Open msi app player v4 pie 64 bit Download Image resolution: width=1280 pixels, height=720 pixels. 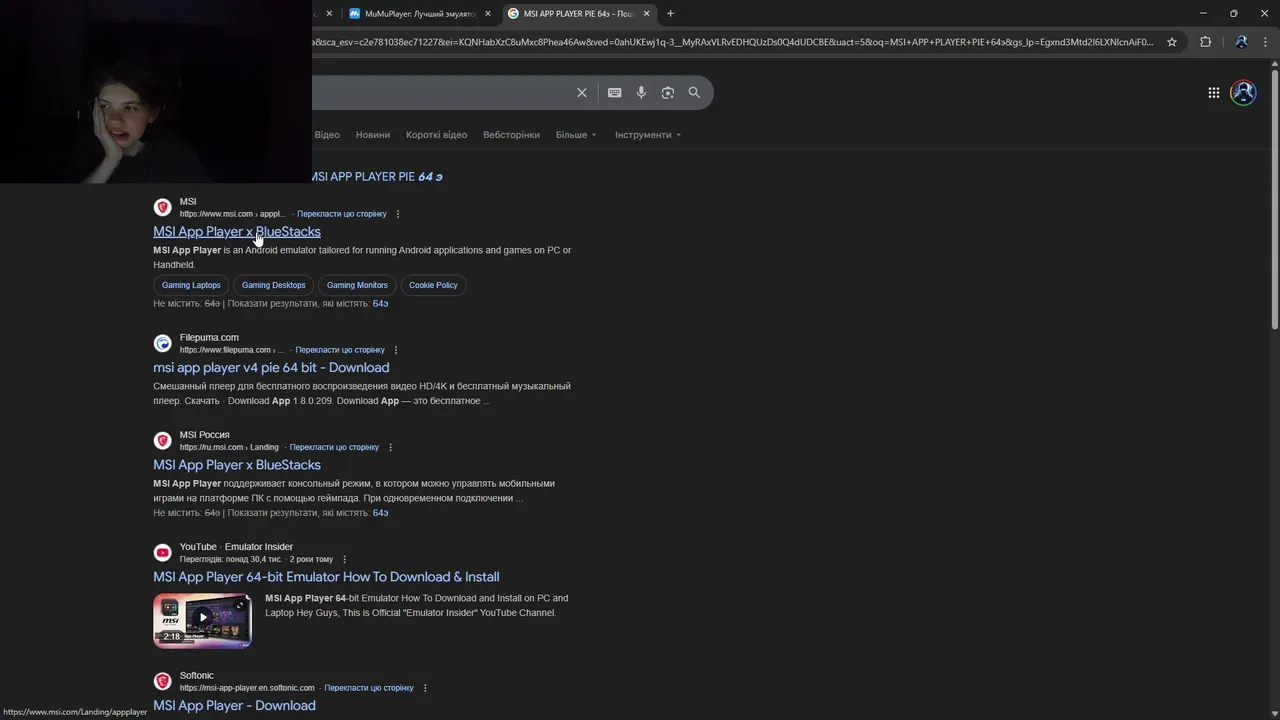(271, 368)
